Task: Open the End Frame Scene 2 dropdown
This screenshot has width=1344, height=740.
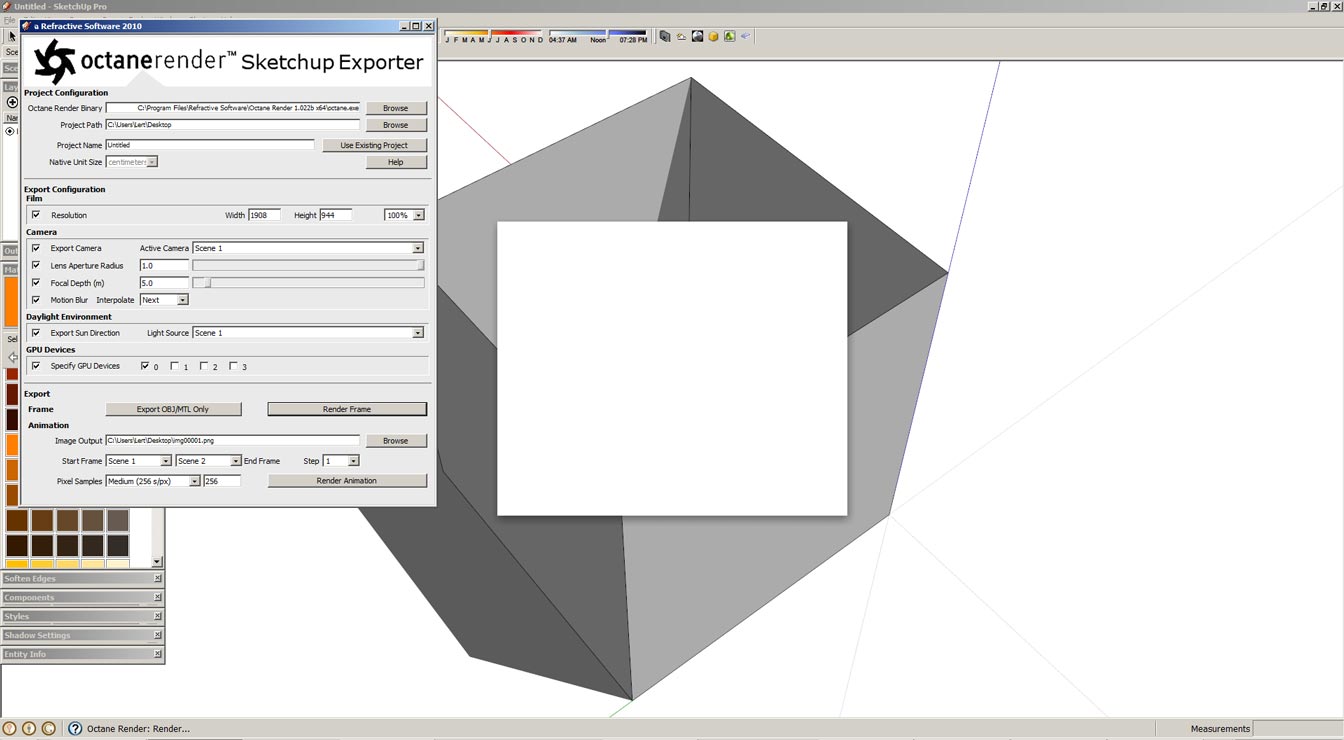Action: (x=236, y=461)
